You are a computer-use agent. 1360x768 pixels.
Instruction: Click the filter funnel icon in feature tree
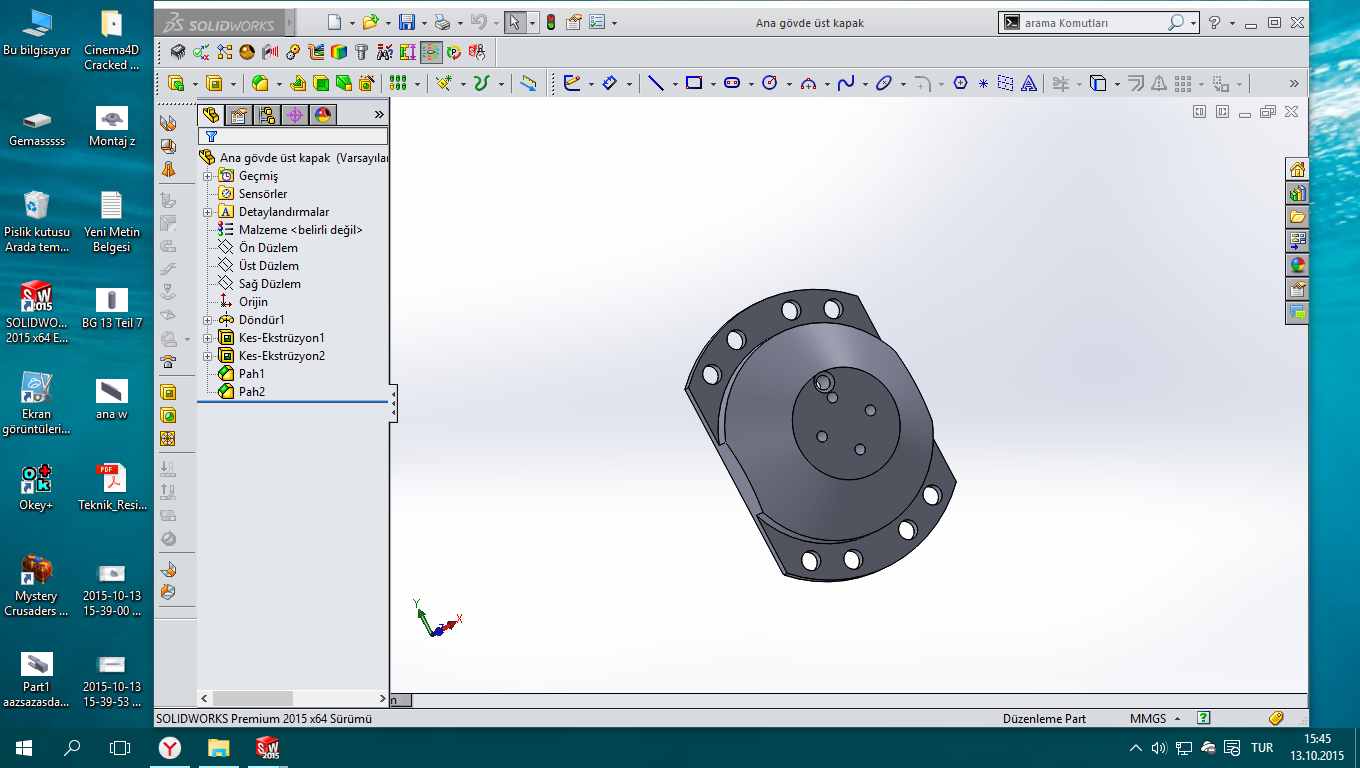tap(211, 136)
